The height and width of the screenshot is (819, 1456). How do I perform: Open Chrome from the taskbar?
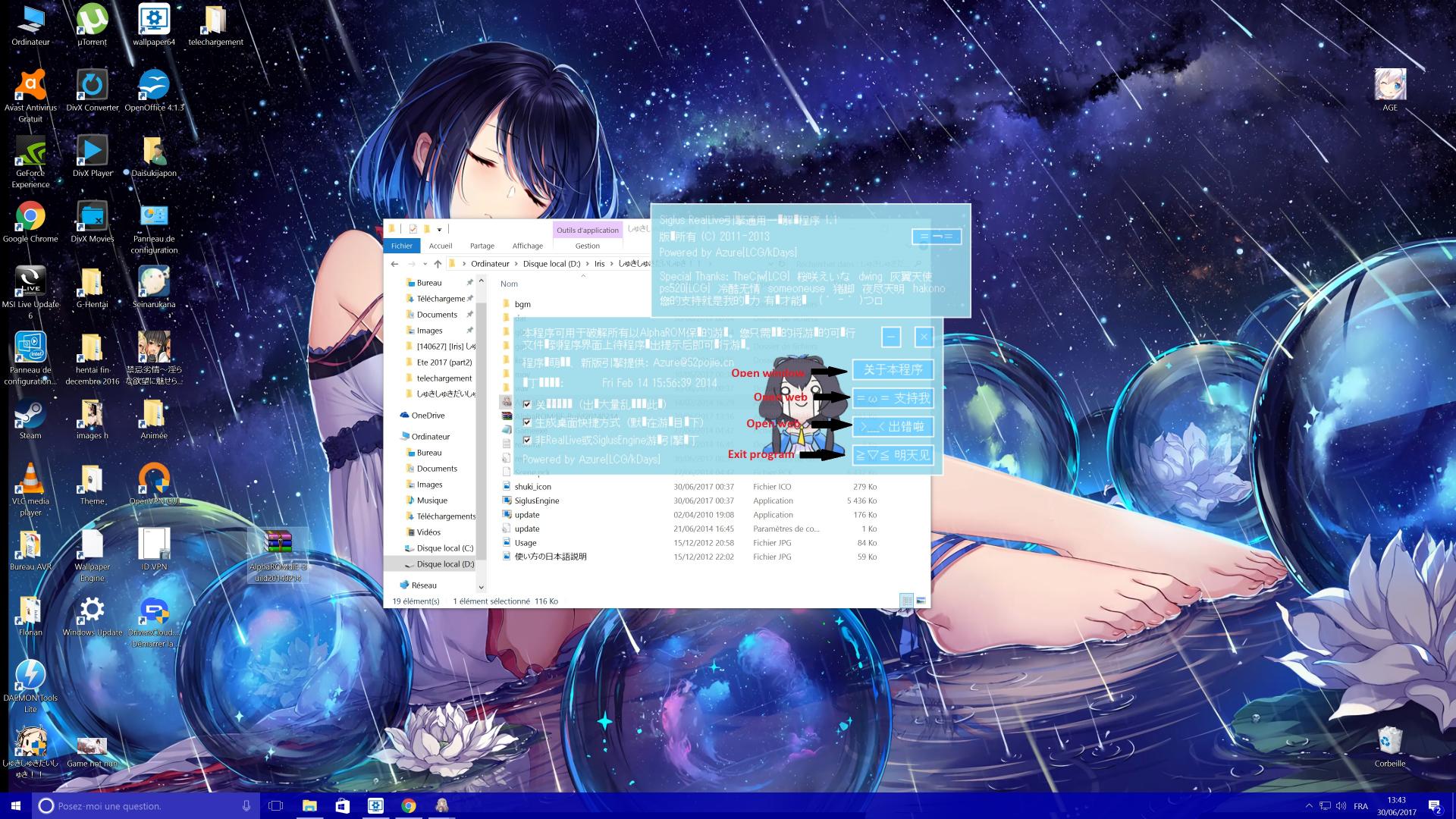409,805
